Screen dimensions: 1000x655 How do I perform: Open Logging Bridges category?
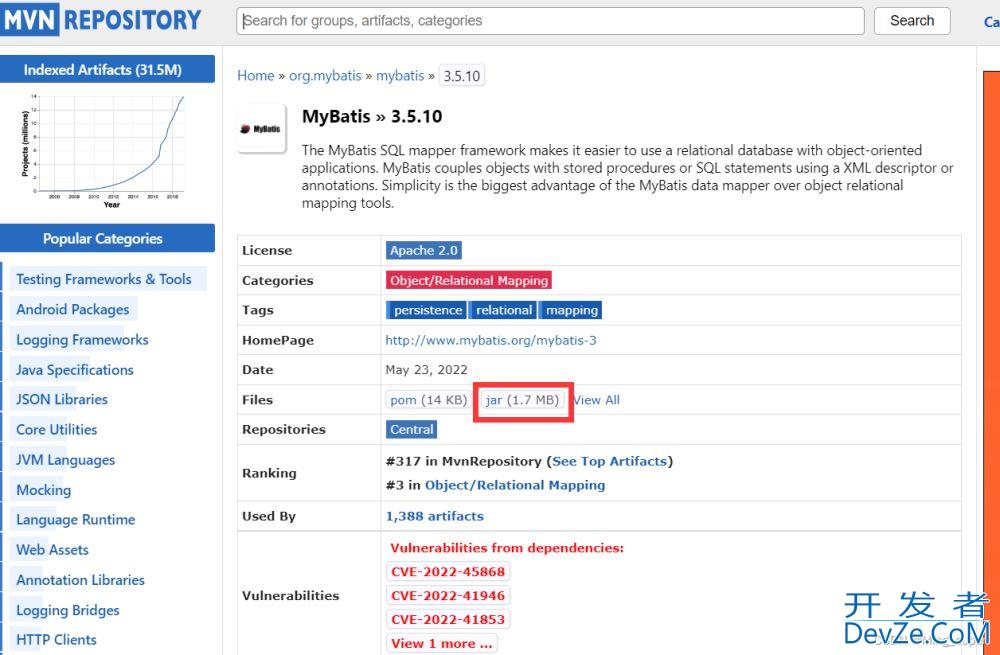pos(68,610)
